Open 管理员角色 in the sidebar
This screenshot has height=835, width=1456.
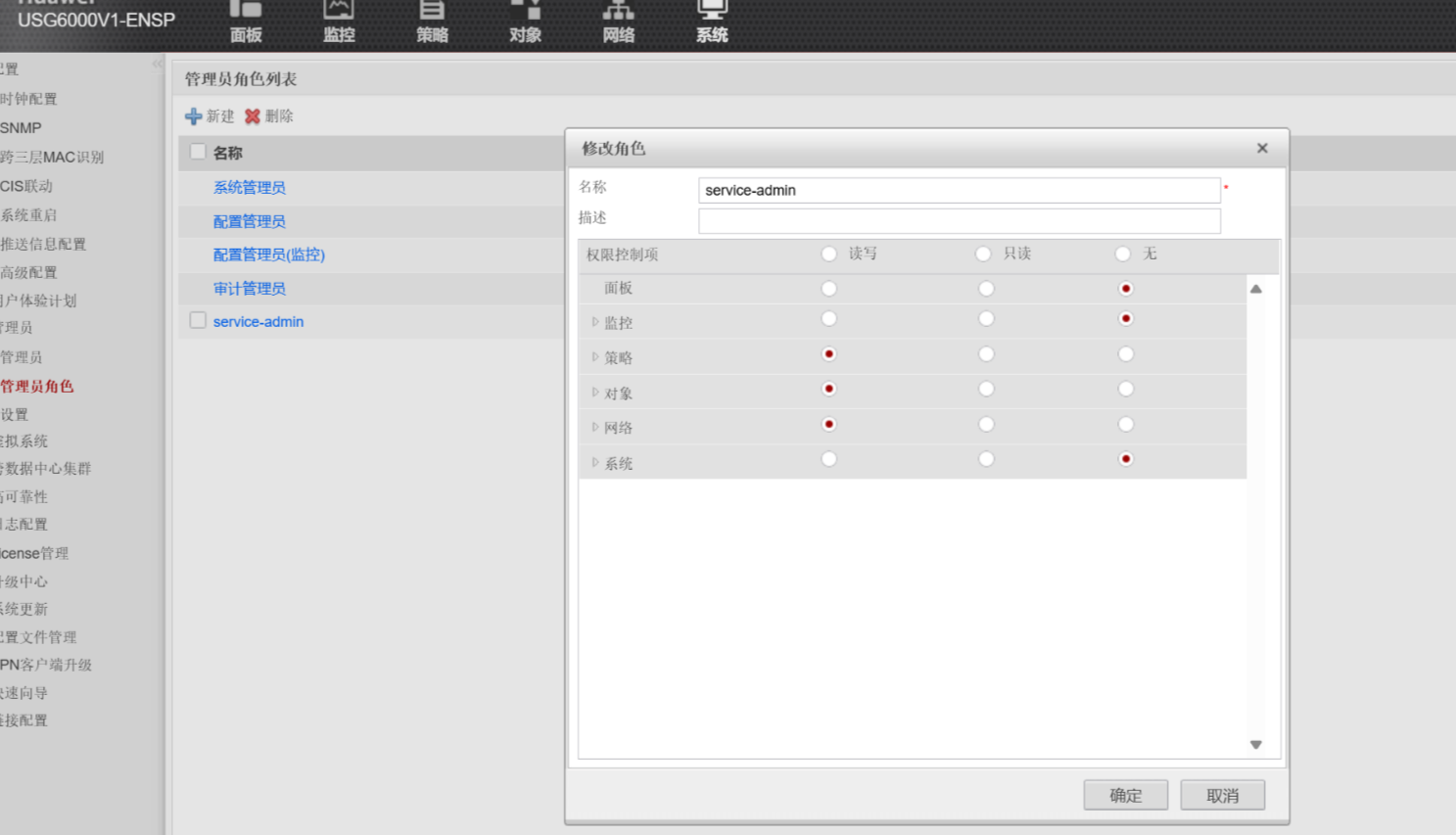tap(36, 386)
